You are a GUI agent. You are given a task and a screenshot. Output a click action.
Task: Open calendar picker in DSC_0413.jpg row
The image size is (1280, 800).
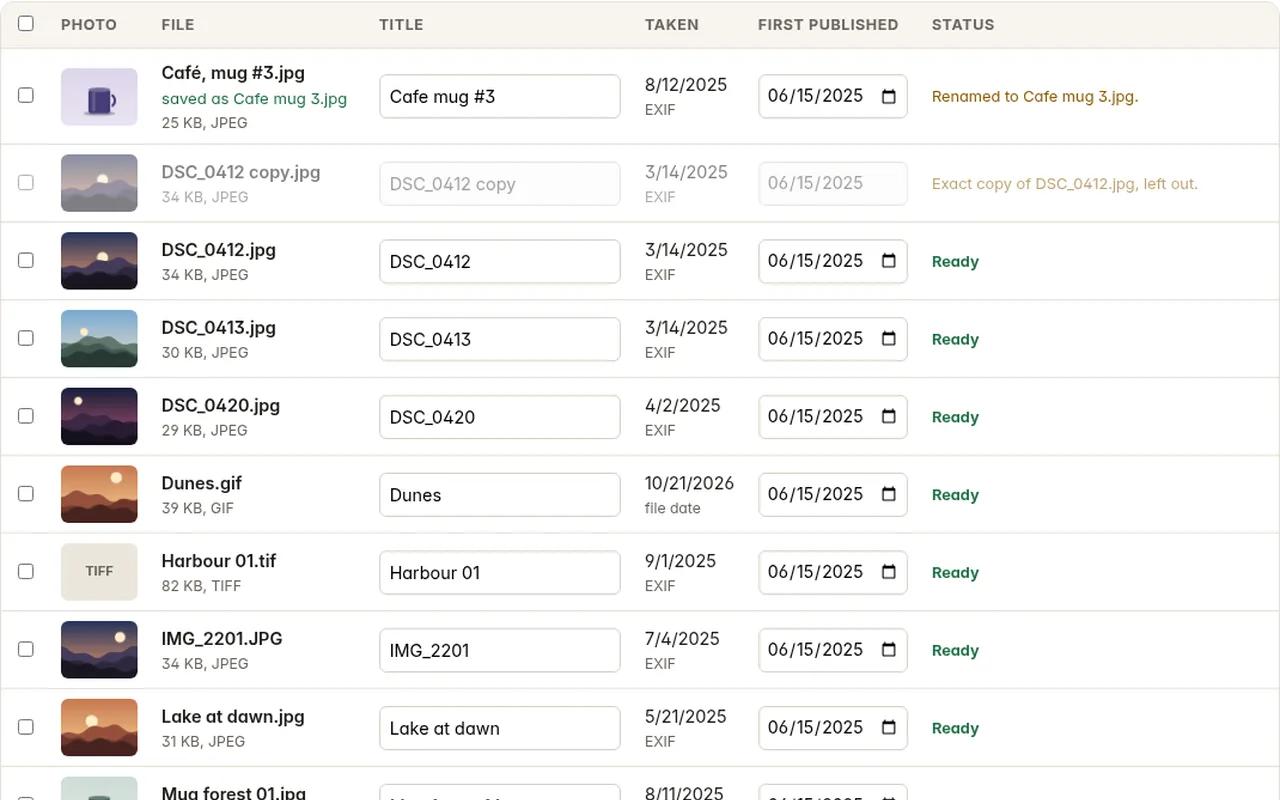coord(888,339)
